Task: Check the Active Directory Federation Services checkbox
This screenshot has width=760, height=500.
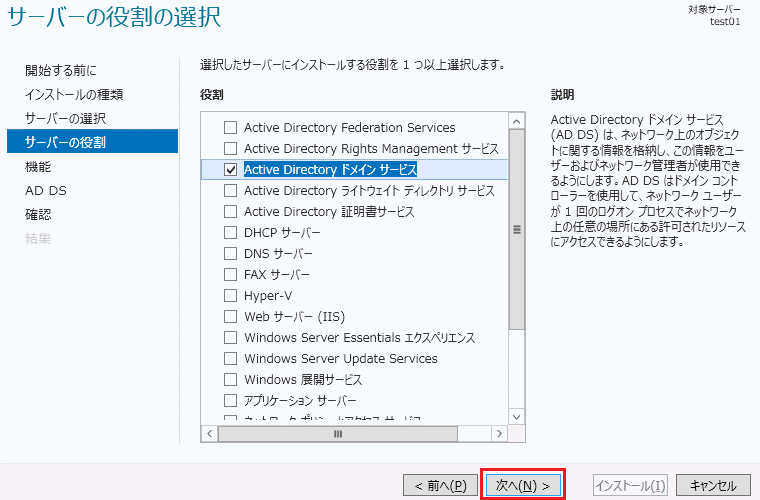Action: coord(230,128)
